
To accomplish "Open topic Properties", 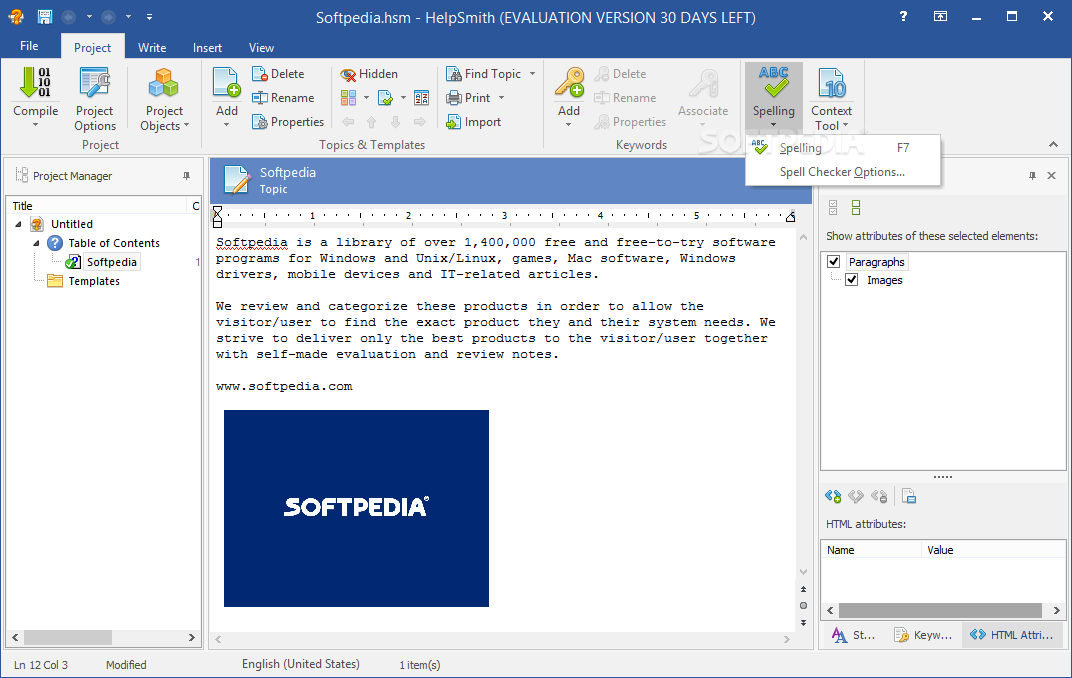I will [x=288, y=122].
